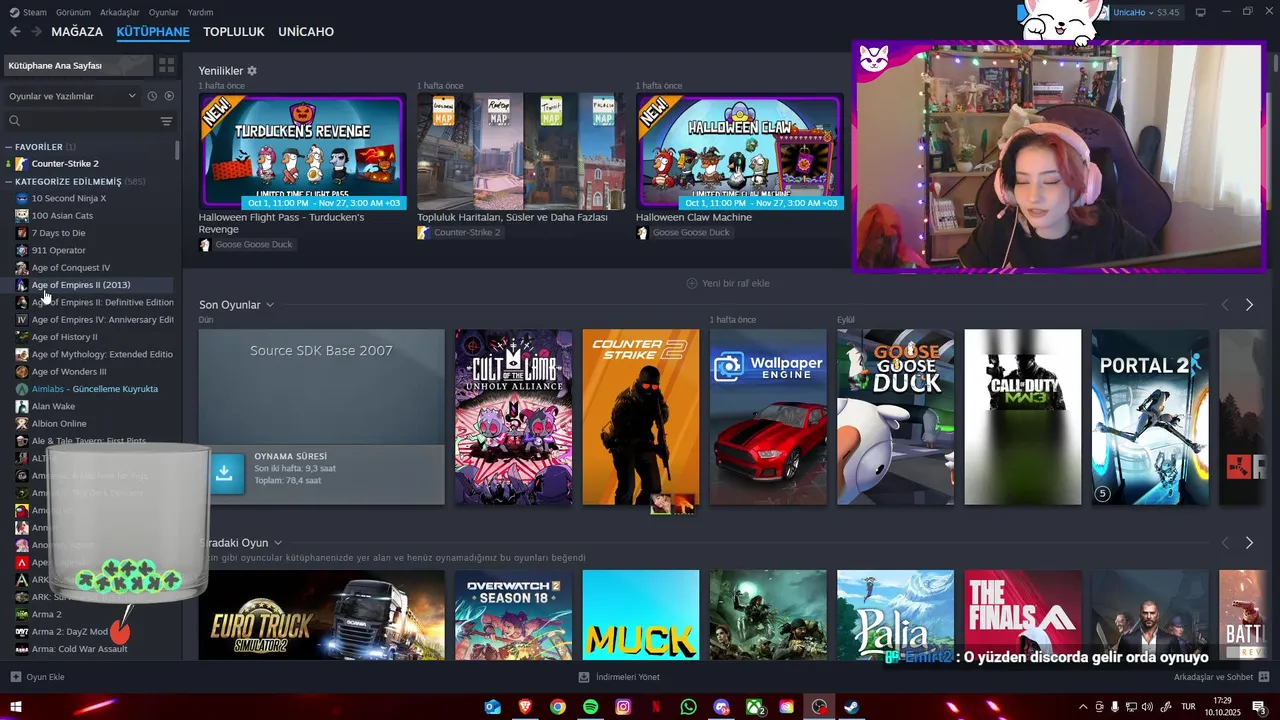Open WhatsApp from the taskbar
This screenshot has height=720, width=1280.
coord(688,707)
